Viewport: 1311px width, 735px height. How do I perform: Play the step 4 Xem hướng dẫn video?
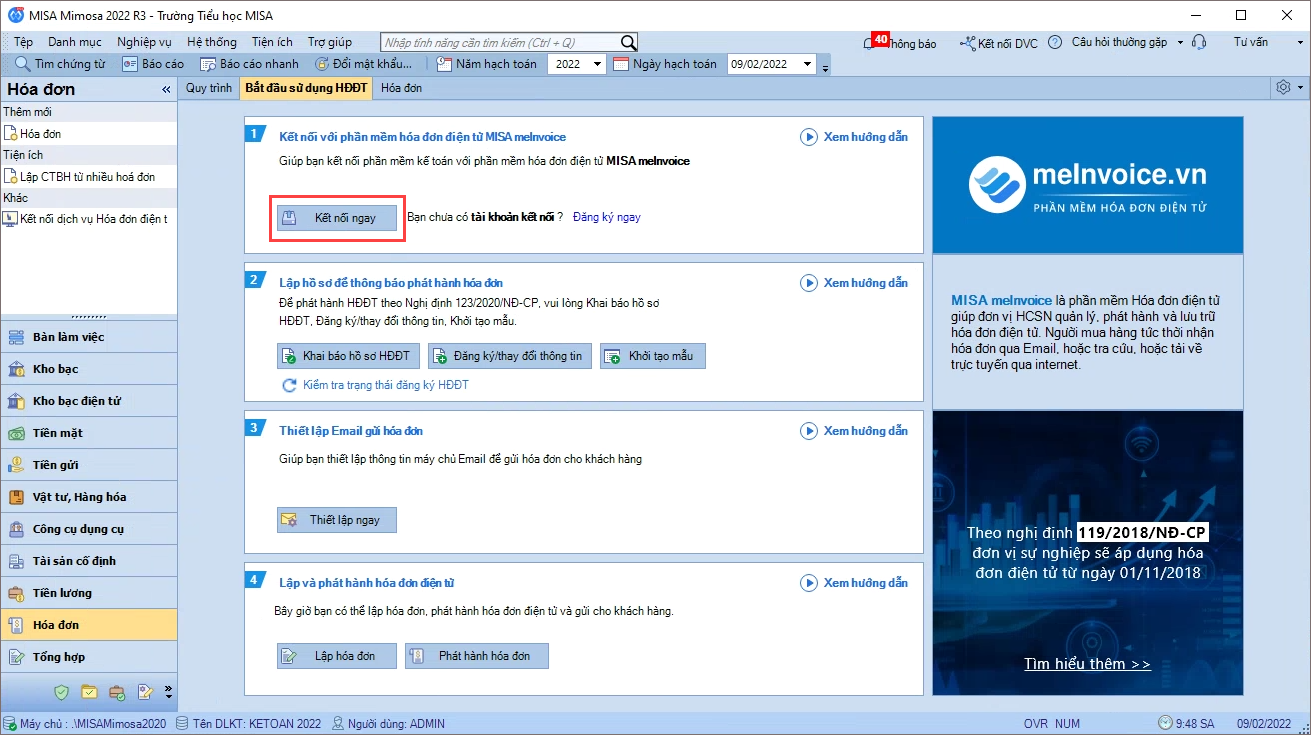click(x=809, y=583)
